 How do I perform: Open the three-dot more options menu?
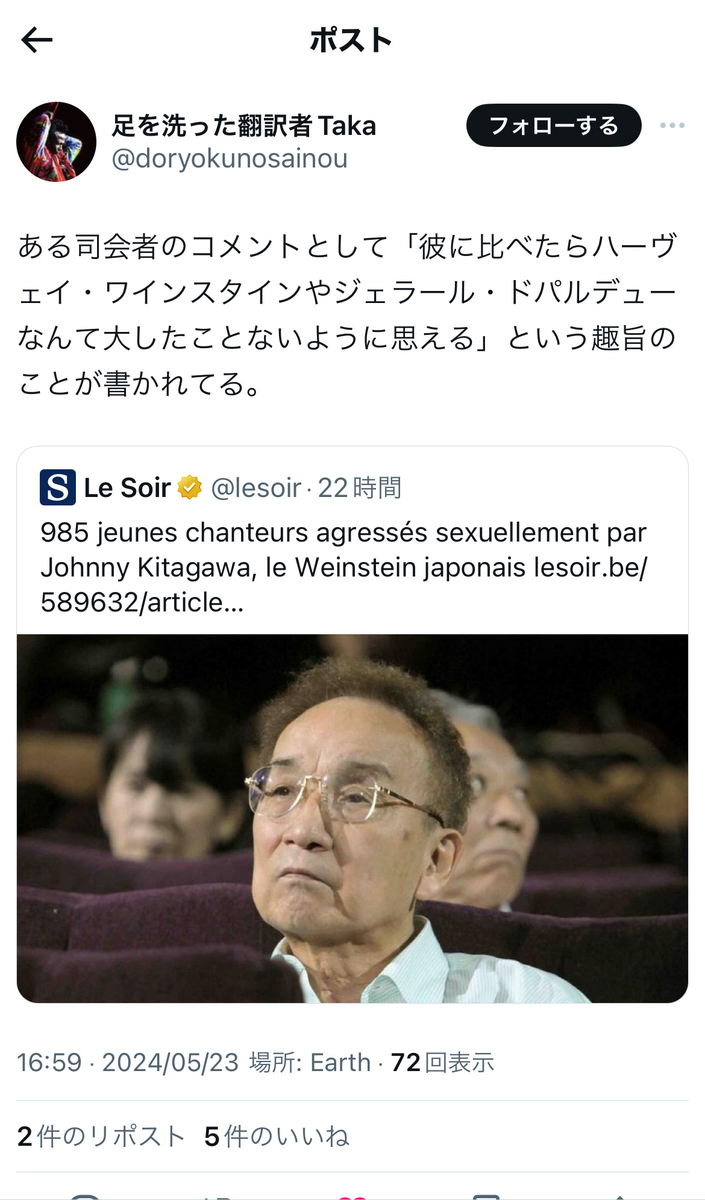672,125
